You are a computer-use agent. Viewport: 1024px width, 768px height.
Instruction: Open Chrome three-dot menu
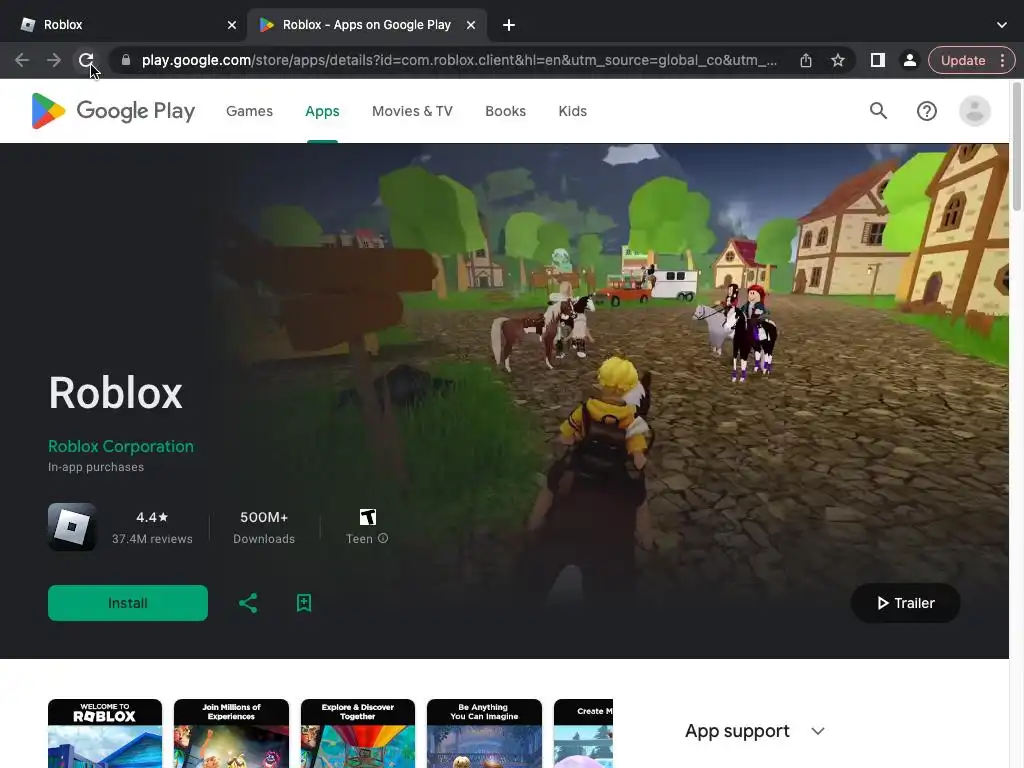pos(1002,60)
